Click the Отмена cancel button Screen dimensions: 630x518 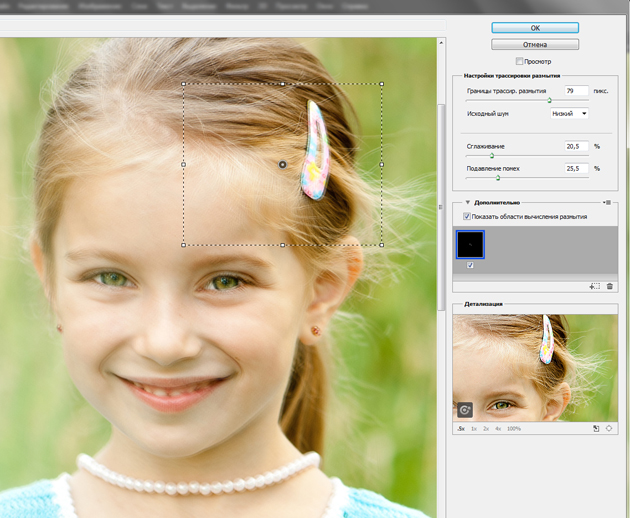click(535, 44)
